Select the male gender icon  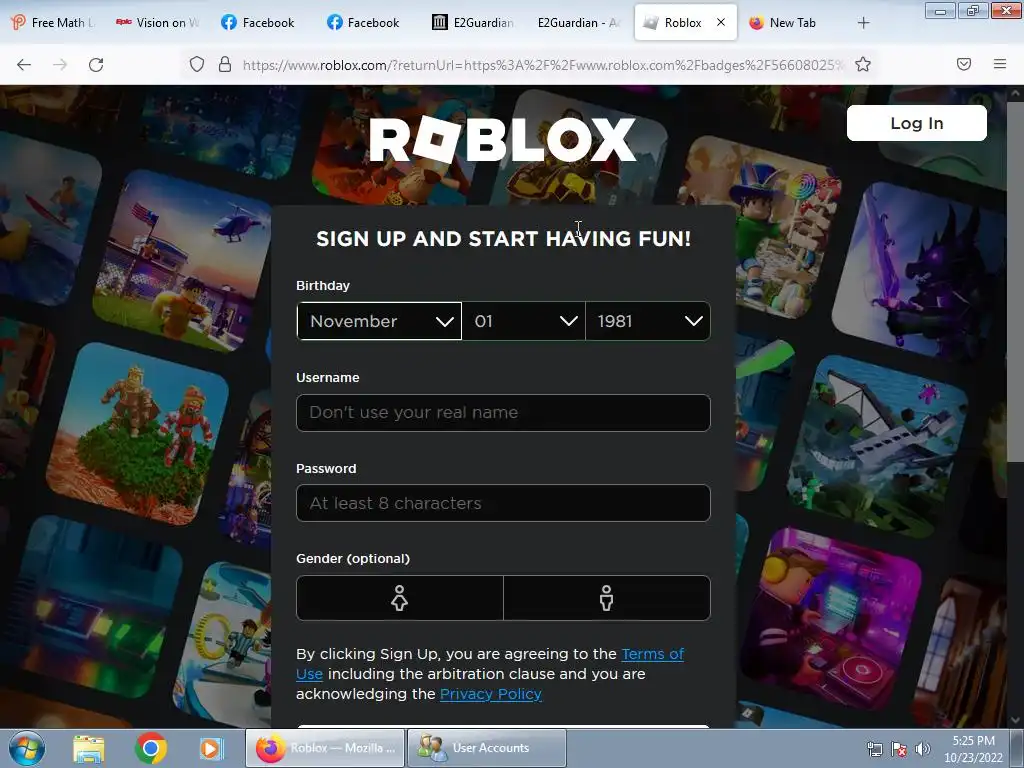[607, 598]
